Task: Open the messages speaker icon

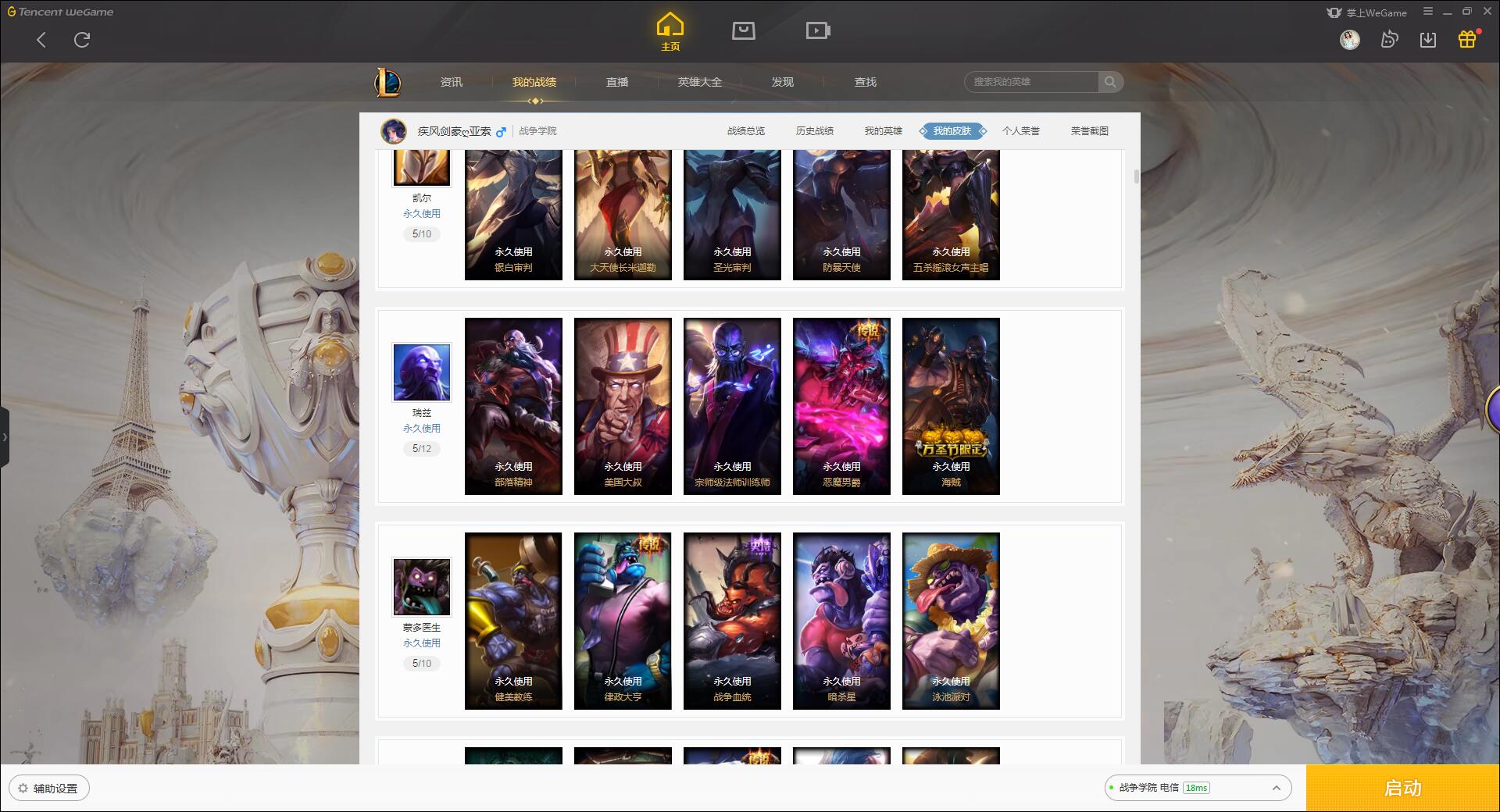Action: [1389, 39]
